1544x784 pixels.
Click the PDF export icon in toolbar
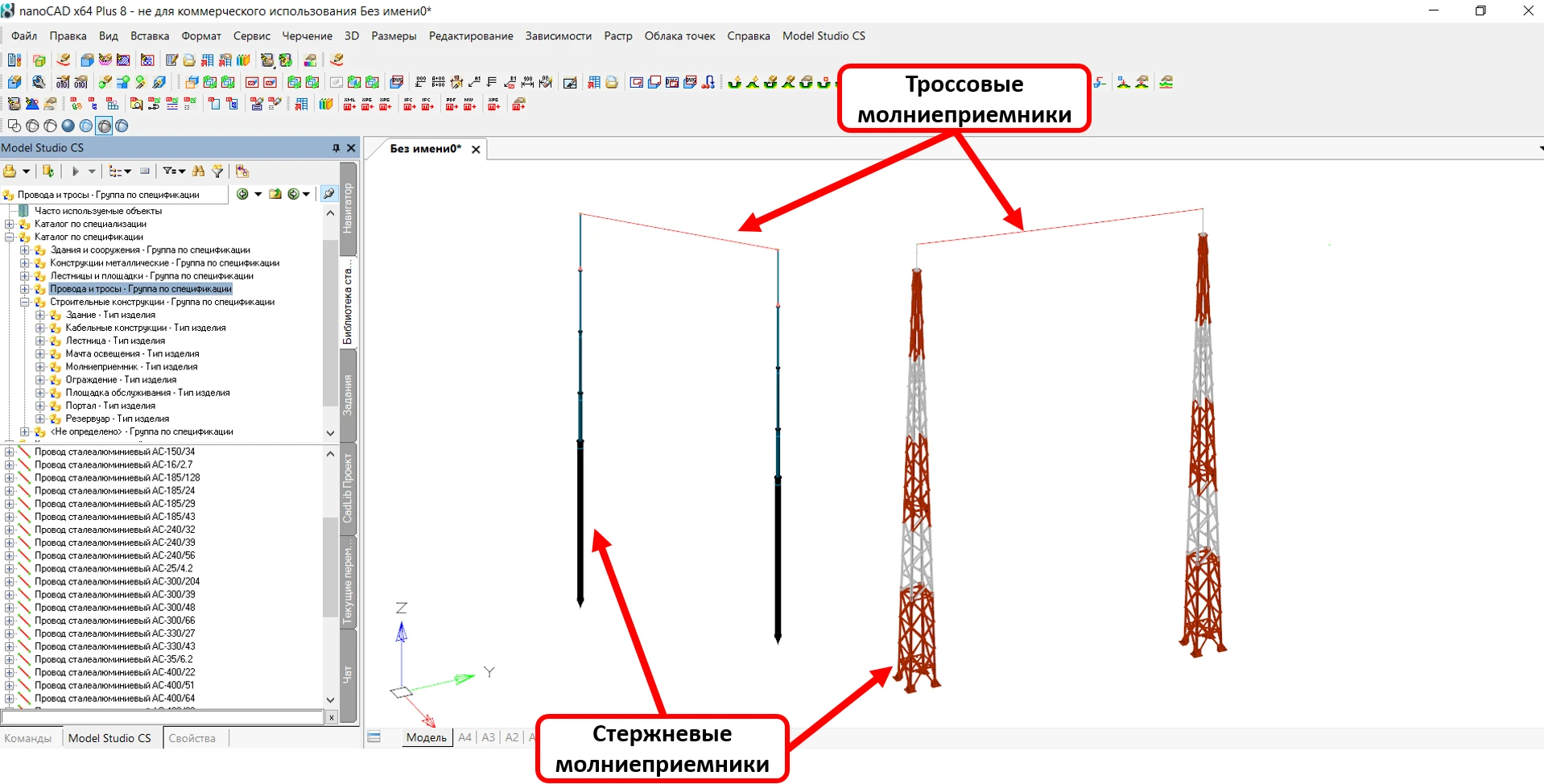coord(451,105)
